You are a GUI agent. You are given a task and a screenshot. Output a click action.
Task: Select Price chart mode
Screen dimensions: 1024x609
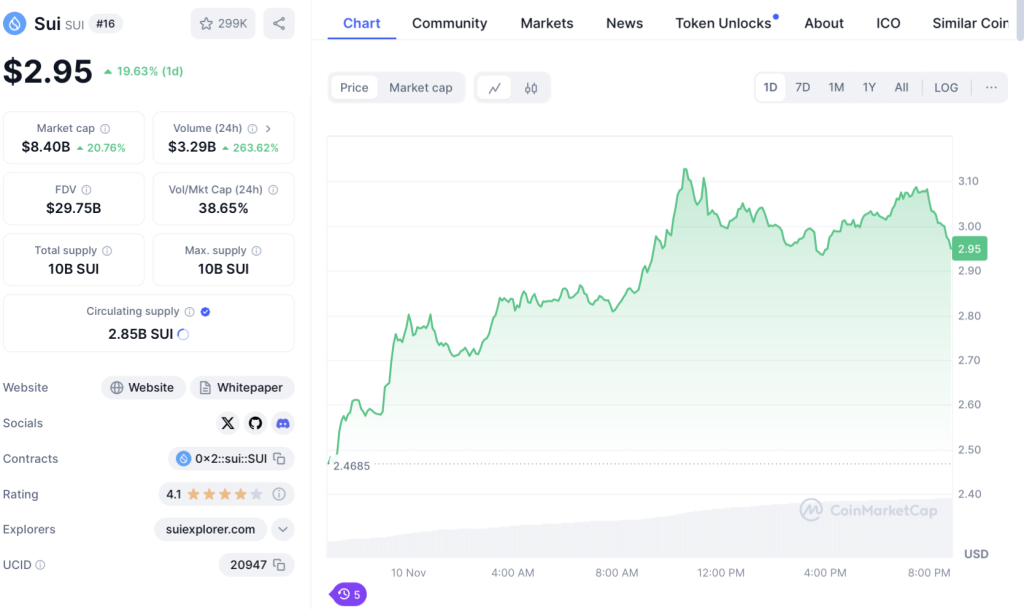click(x=354, y=87)
